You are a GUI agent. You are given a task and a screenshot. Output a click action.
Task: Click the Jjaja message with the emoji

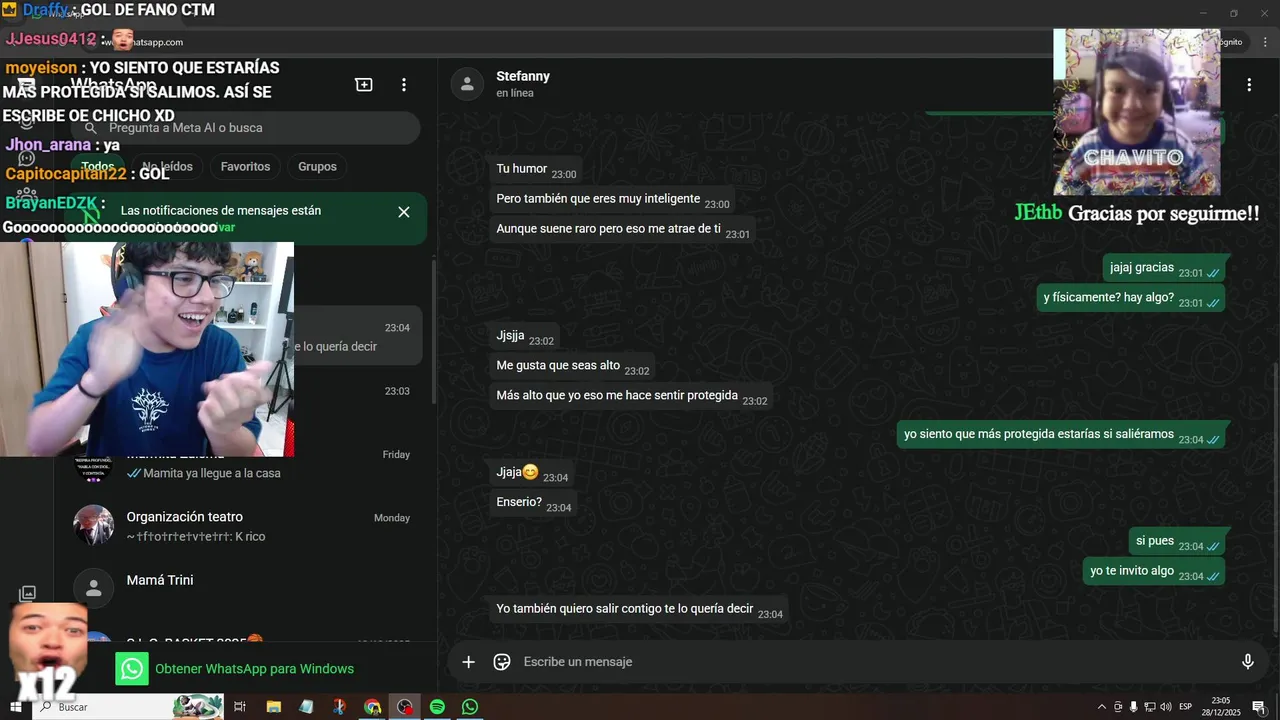(x=532, y=473)
